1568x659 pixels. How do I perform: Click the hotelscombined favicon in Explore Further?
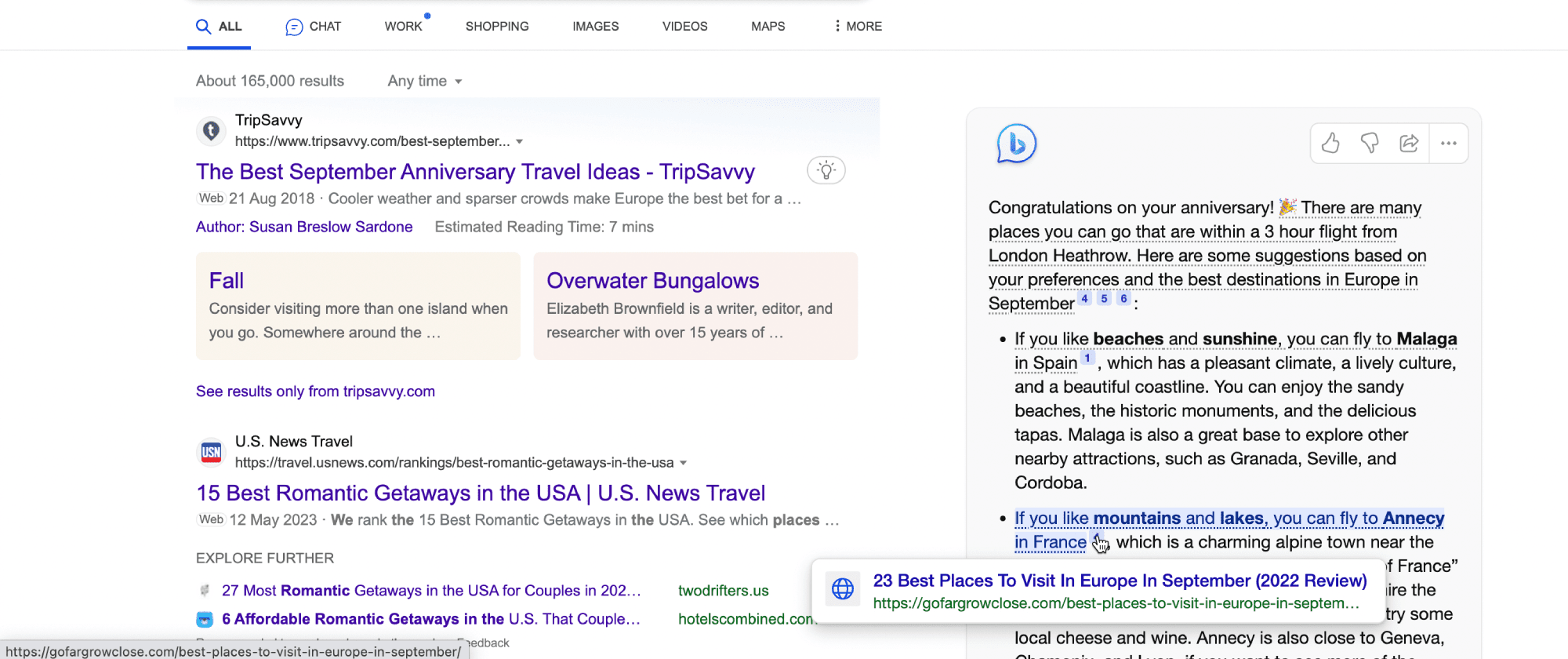click(x=205, y=619)
